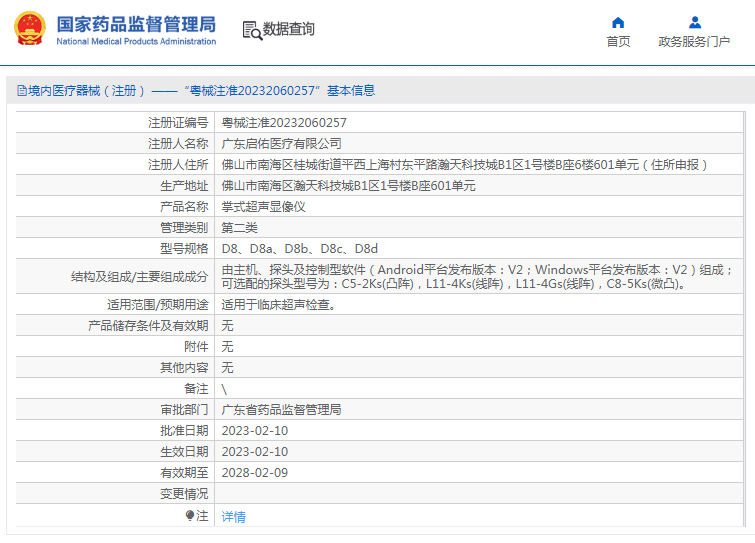Viewport: 755px width, 543px height.
Task: Click the 注册人住所 address value
Action: point(464,165)
